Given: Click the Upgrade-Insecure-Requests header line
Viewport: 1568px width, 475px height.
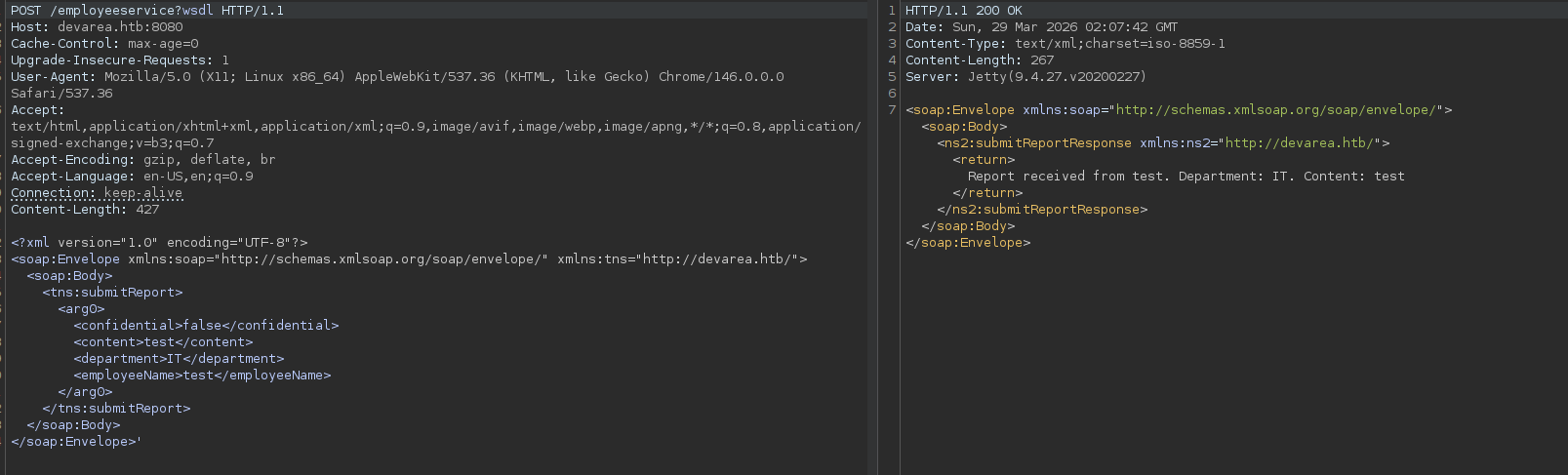Looking at the screenshot, I should point(120,60).
